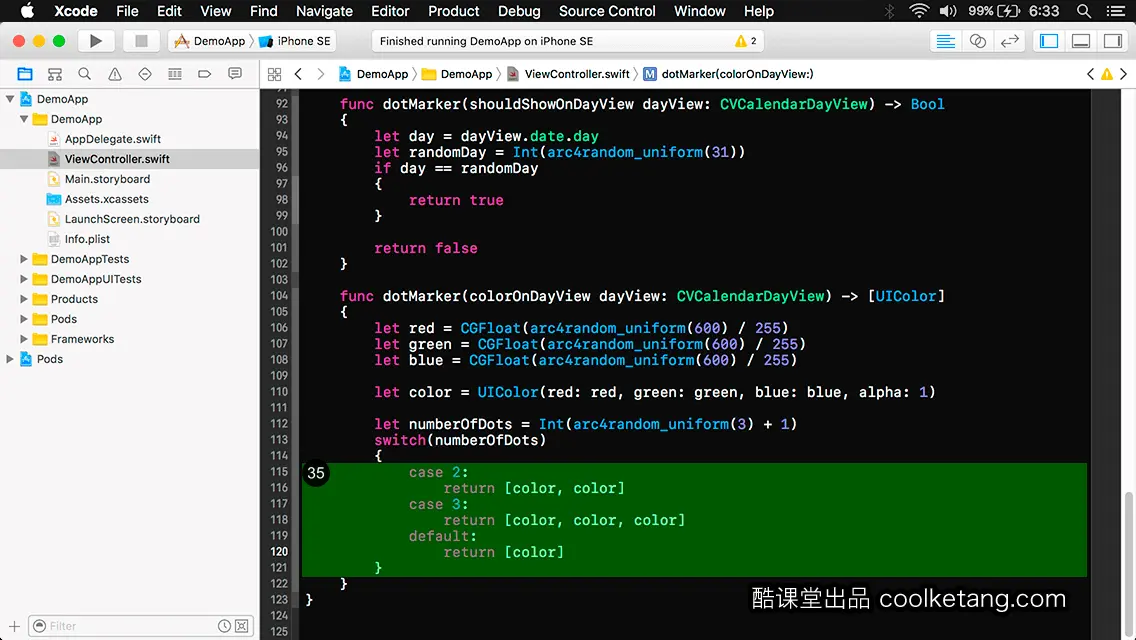Open Spotlight search
The image size is (1136, 640).
click(x=1084, y=11)
